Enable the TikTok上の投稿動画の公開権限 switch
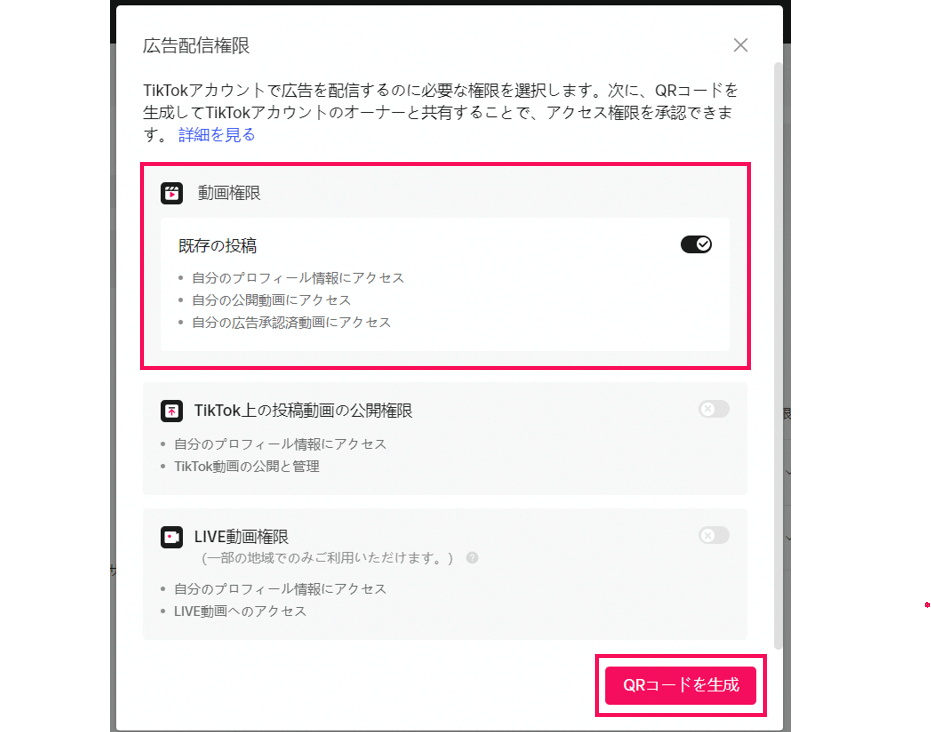This screenshot has width=931, height=732. [x=714, y=409]
